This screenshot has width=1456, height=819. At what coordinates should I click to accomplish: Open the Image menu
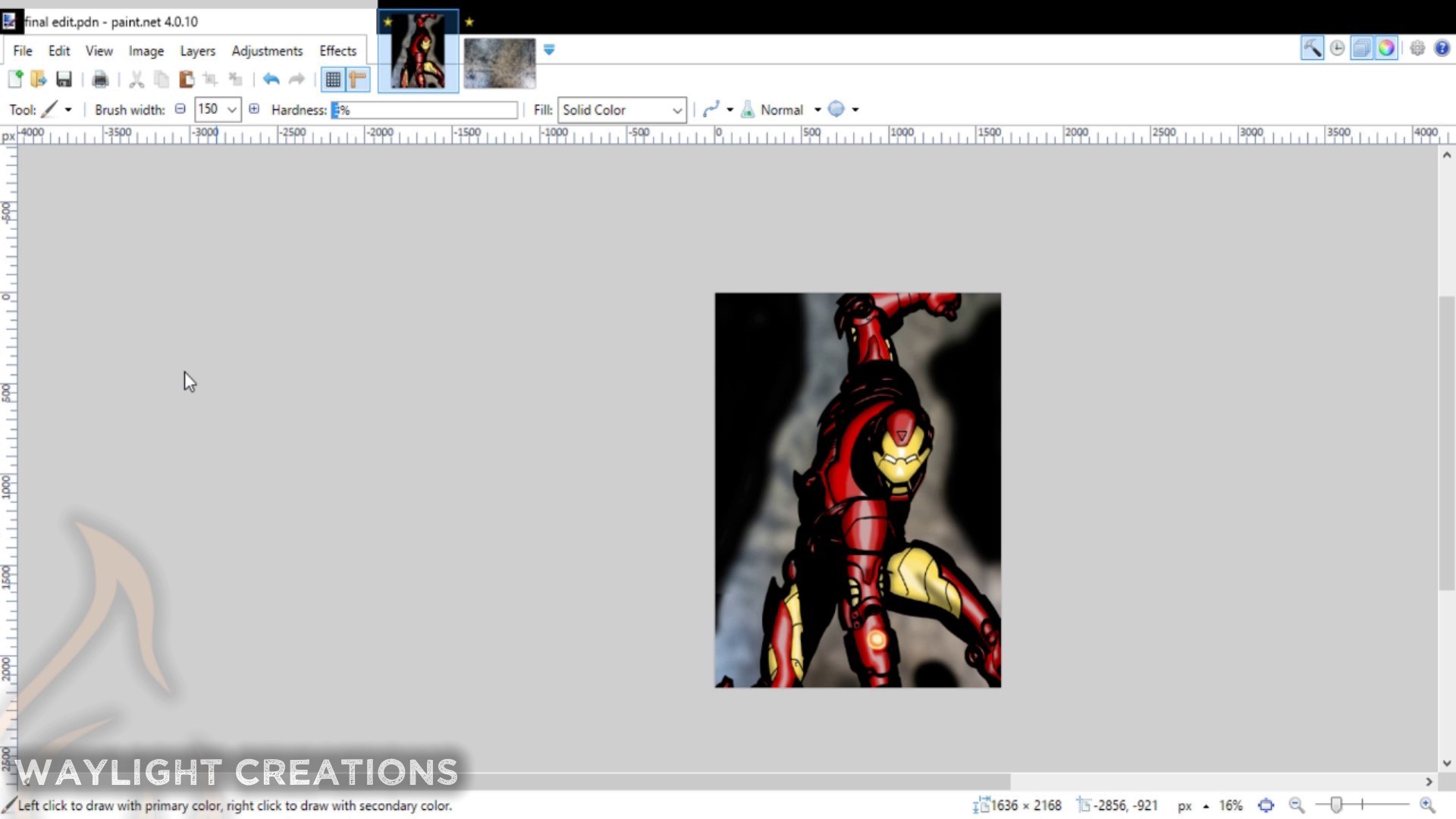(x=146, y=51)
